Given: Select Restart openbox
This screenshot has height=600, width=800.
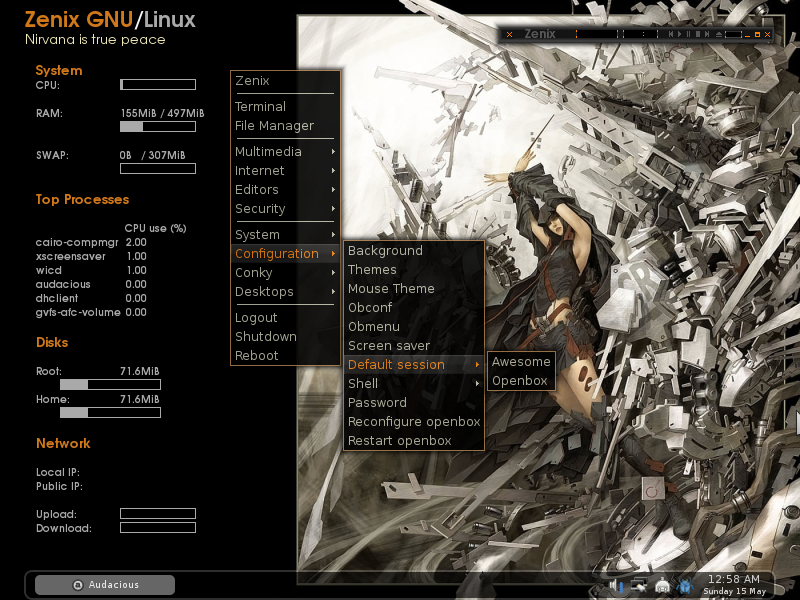Looking at the screenshot, I should click(414, 440).
